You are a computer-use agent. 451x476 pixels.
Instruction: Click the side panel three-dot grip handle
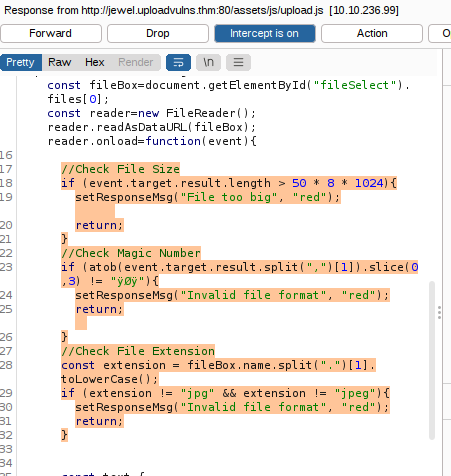pos(439,313)
